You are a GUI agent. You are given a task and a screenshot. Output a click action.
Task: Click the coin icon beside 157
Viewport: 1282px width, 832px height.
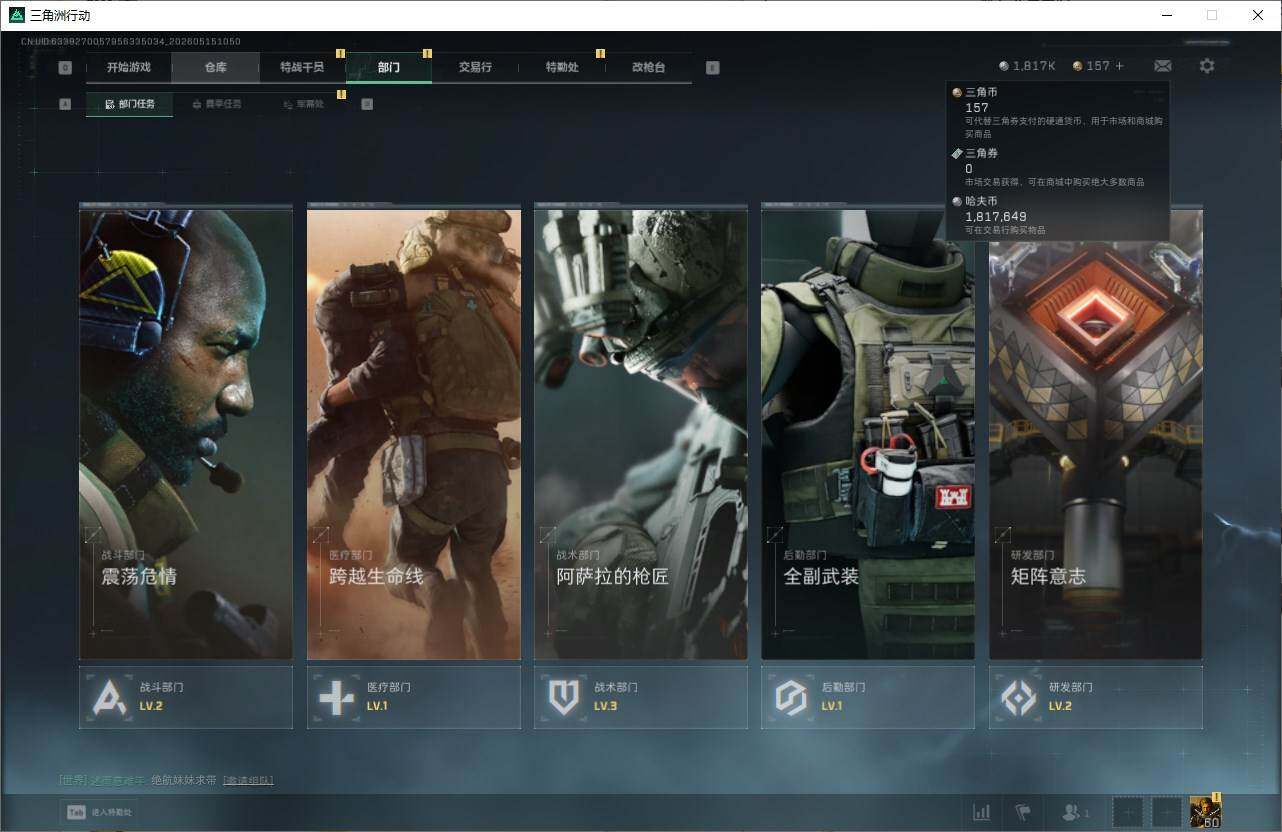click(x=1077, y=66)
